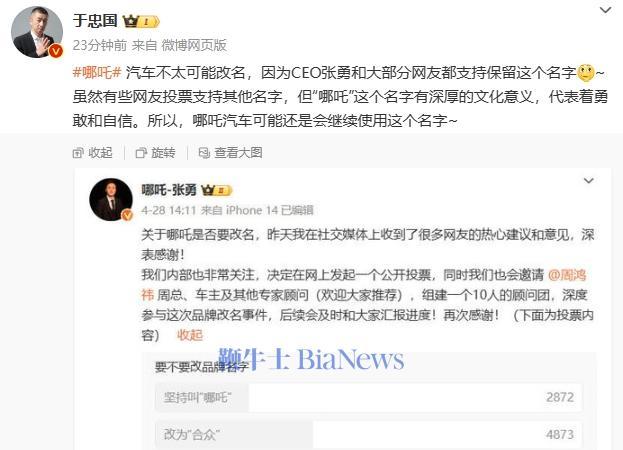View the full-size image with 查看大图
Viewport: 623px width, 450px height.
click(x=230, y=153)
